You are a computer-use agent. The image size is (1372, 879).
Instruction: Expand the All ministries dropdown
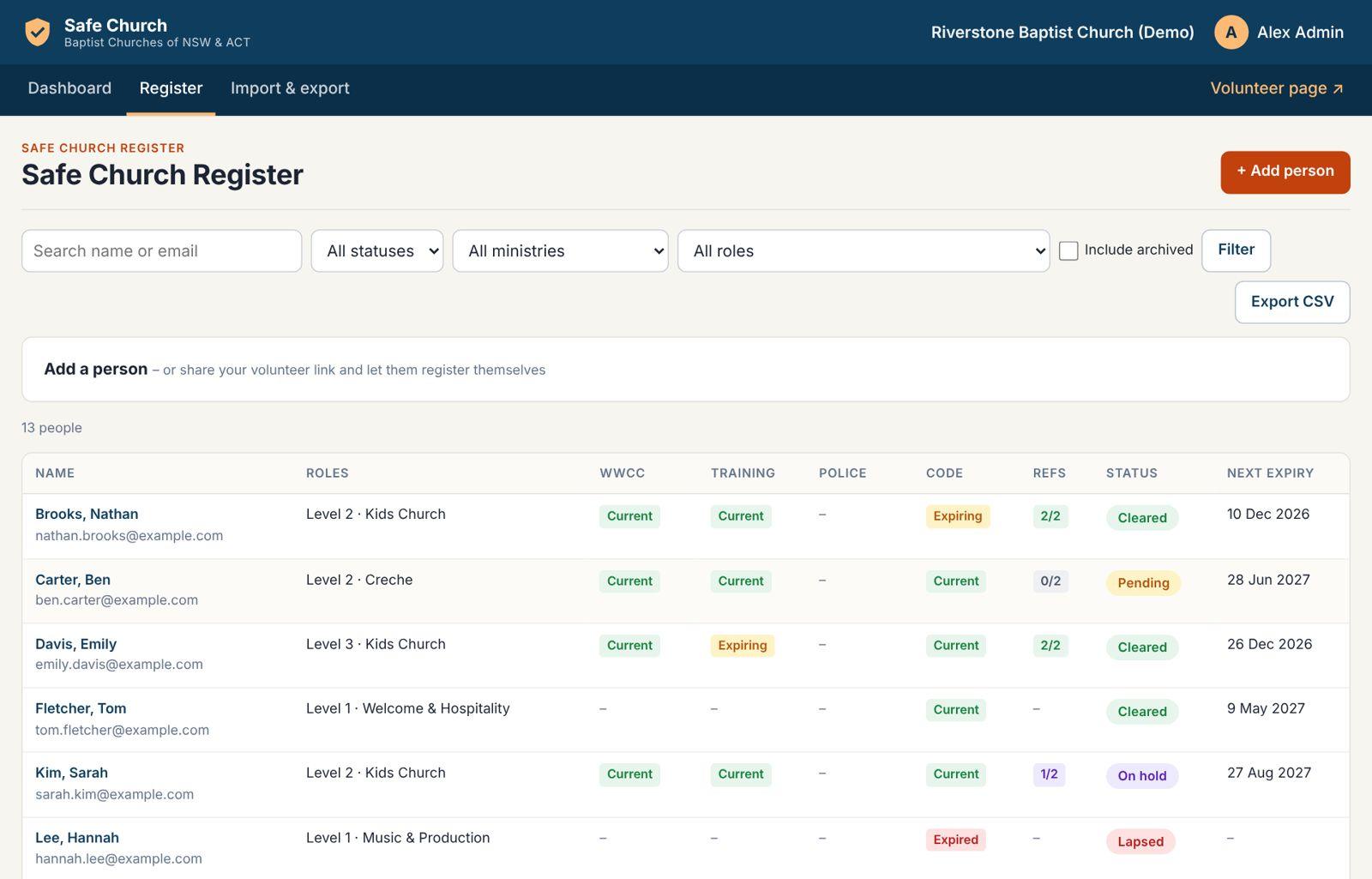560,251
